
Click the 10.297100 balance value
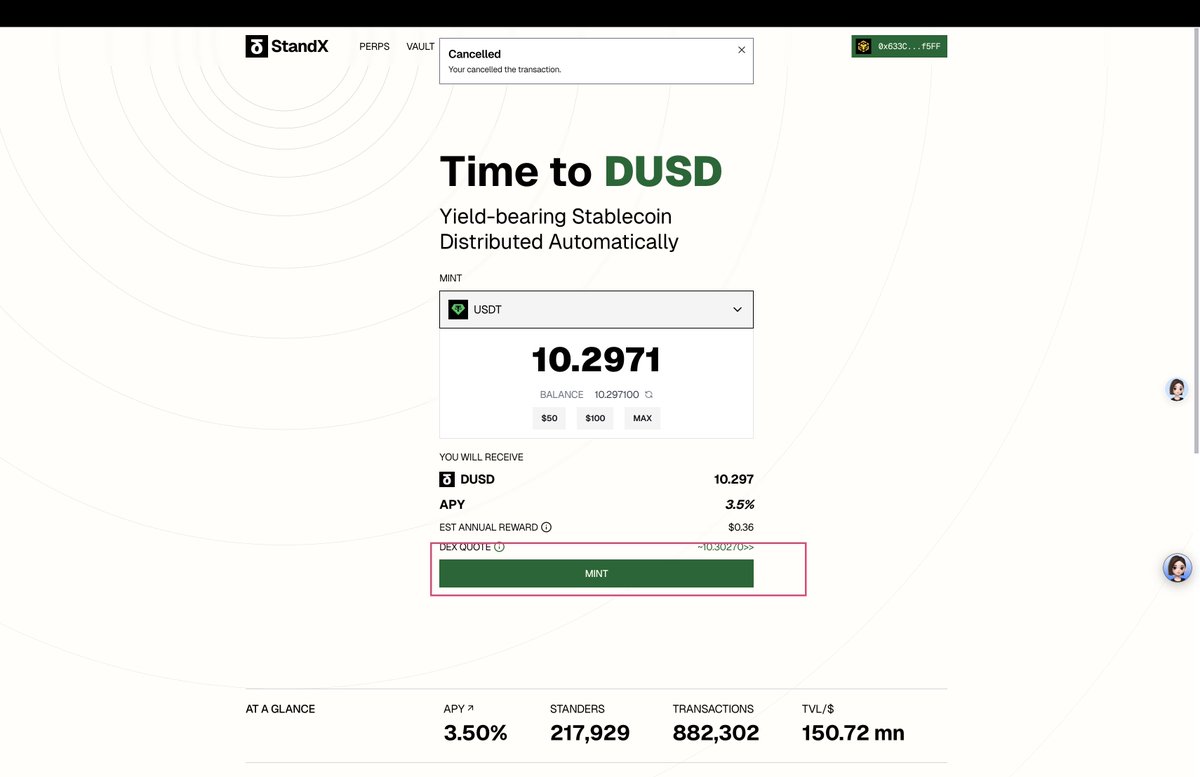click(x=617, y=395)
